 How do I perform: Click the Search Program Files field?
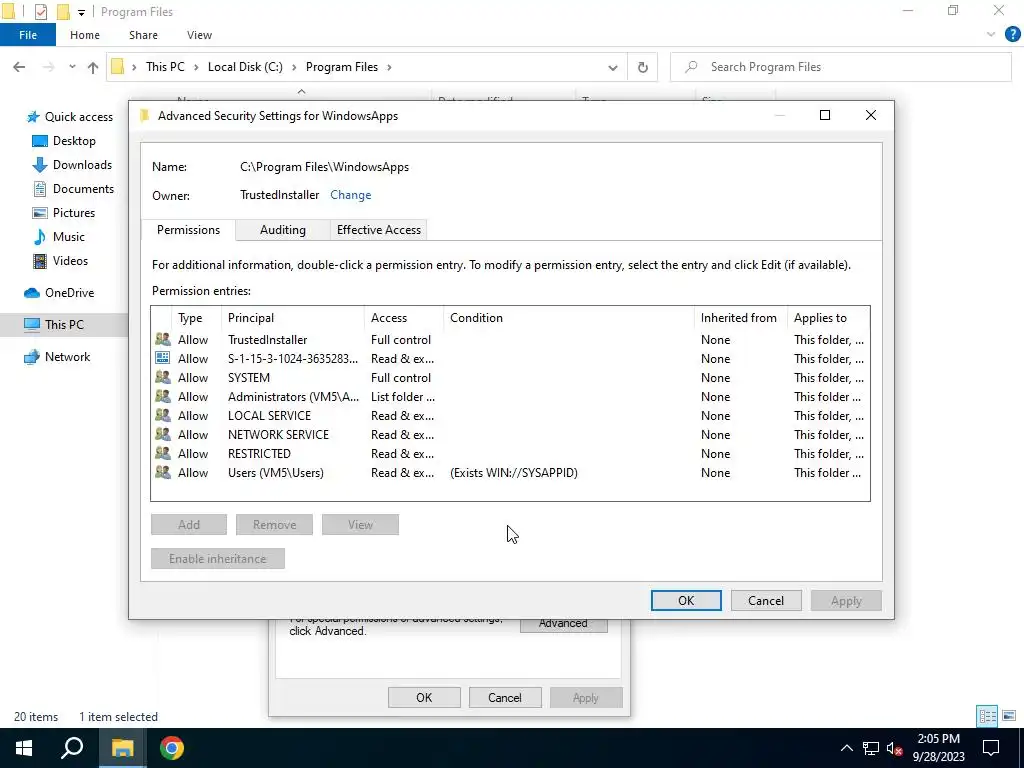[x=841, y=67]
